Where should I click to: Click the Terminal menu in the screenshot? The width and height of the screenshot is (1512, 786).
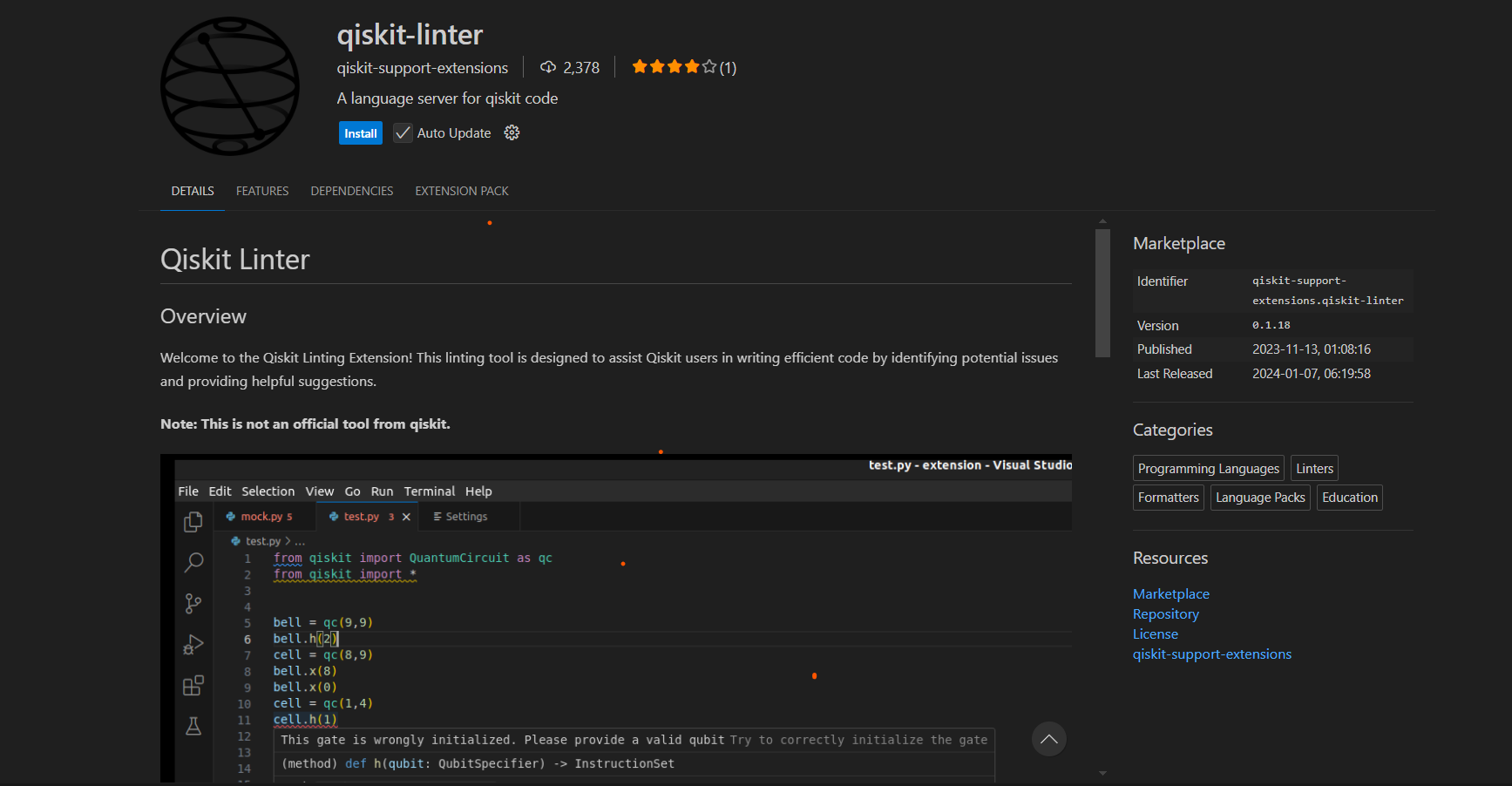pyautogui.click(x=430, y=491)
